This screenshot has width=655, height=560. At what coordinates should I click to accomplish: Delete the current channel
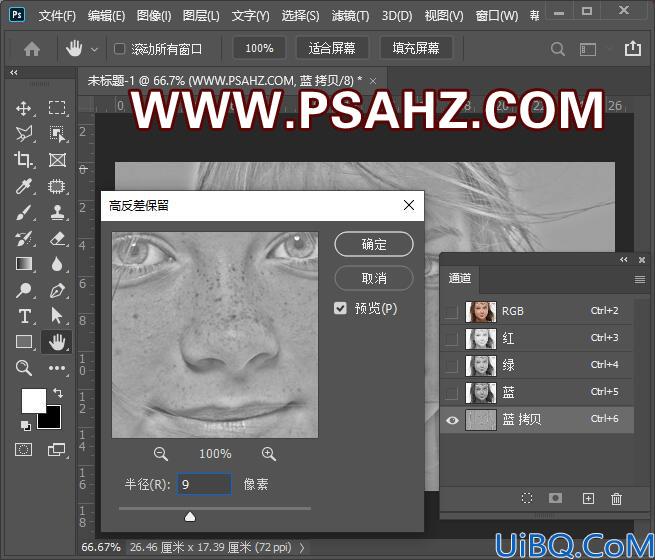click(x=616, y=499)
